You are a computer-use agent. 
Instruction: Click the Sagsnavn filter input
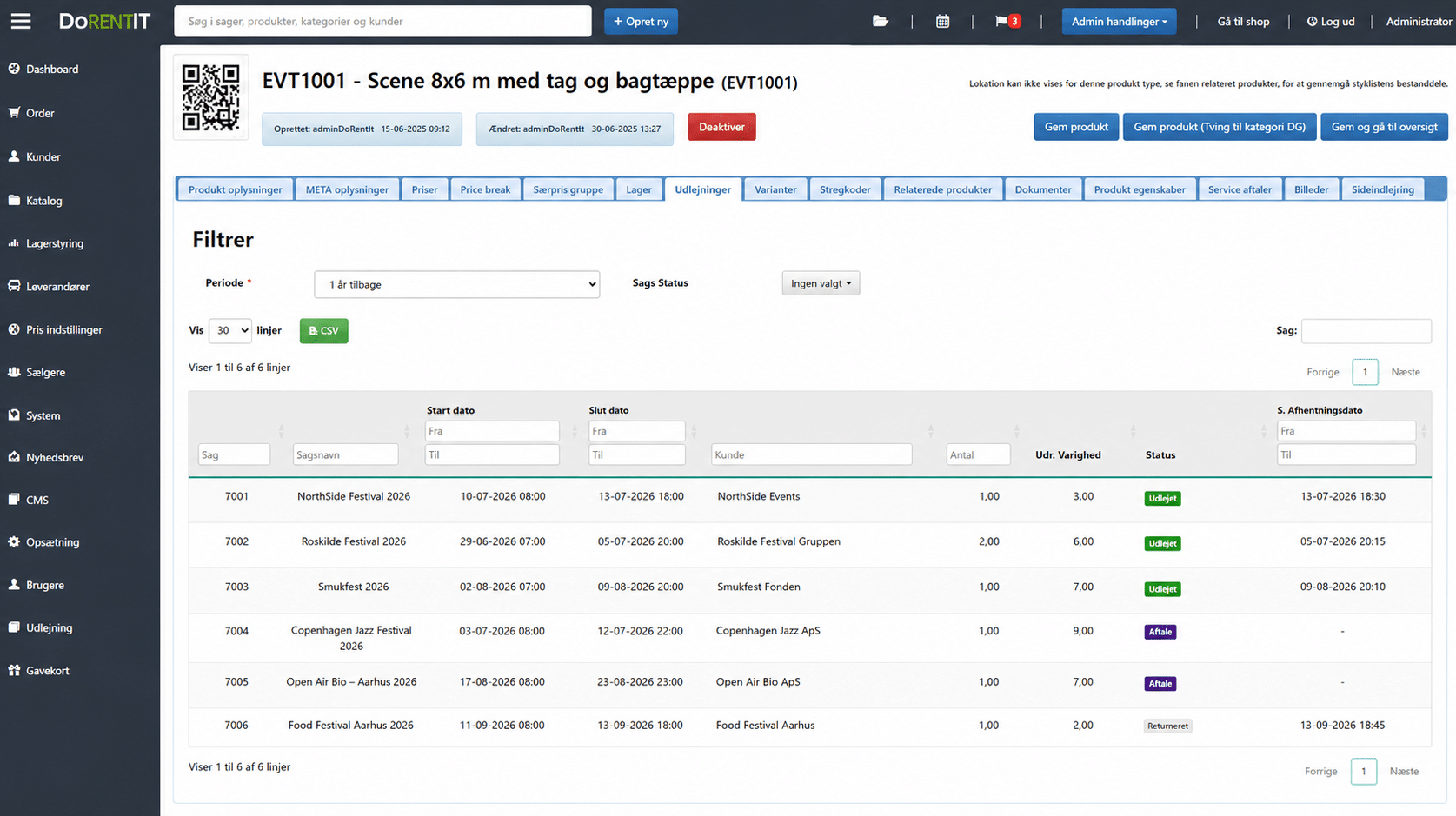(345, 454)
